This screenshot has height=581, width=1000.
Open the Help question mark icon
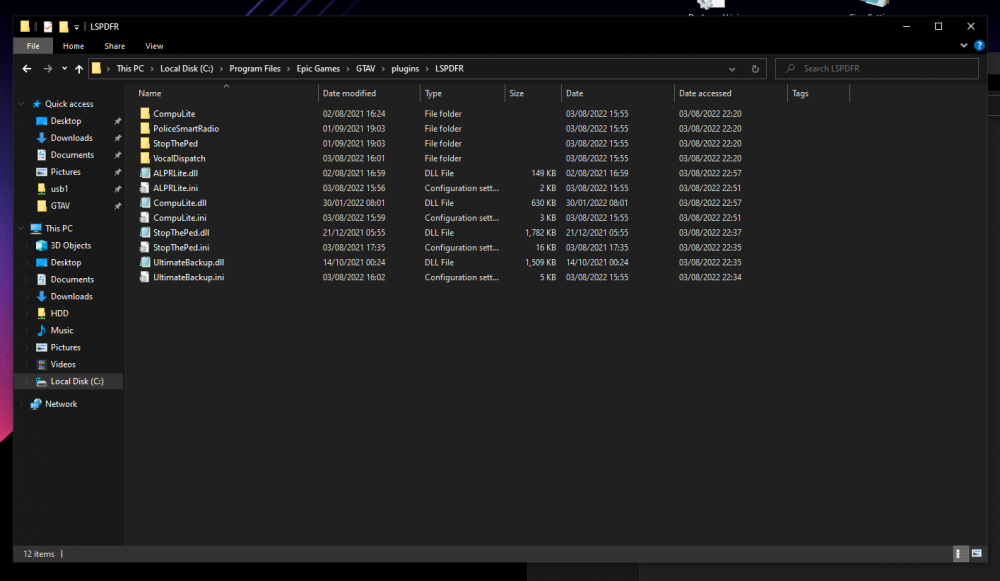pos(979,45)
